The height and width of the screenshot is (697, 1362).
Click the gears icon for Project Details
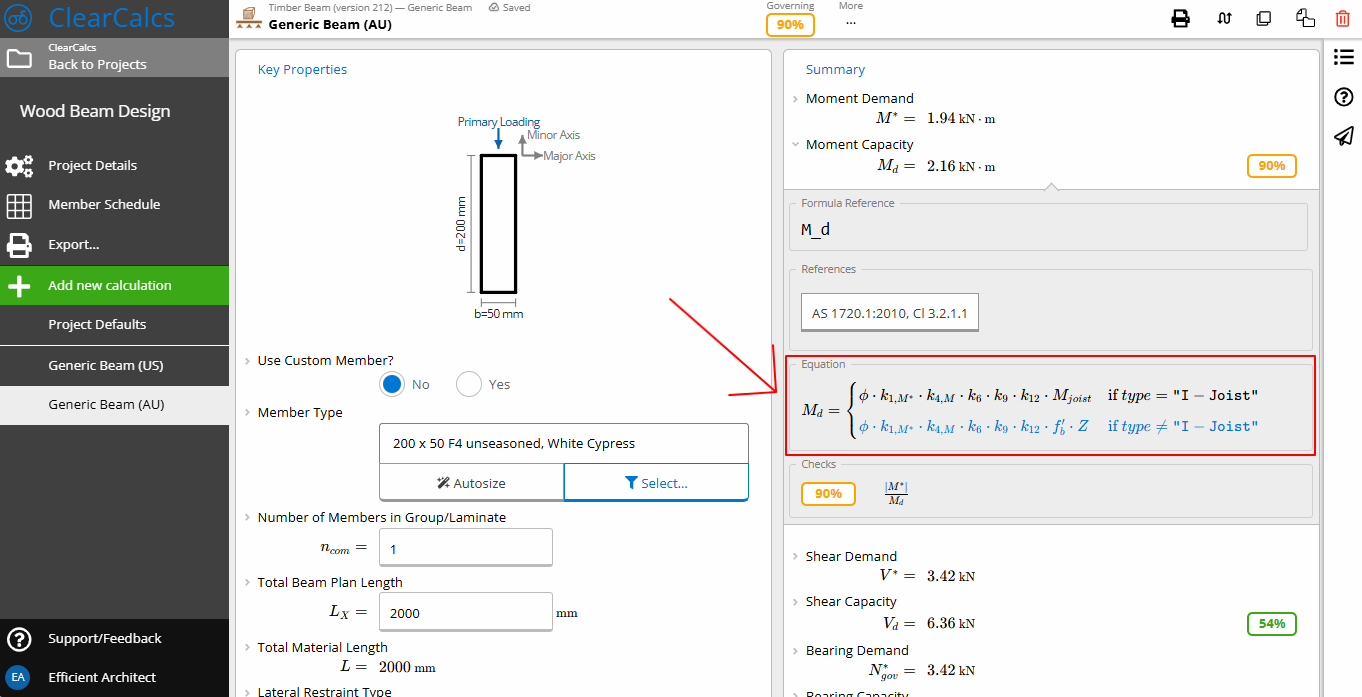(19, 166)
